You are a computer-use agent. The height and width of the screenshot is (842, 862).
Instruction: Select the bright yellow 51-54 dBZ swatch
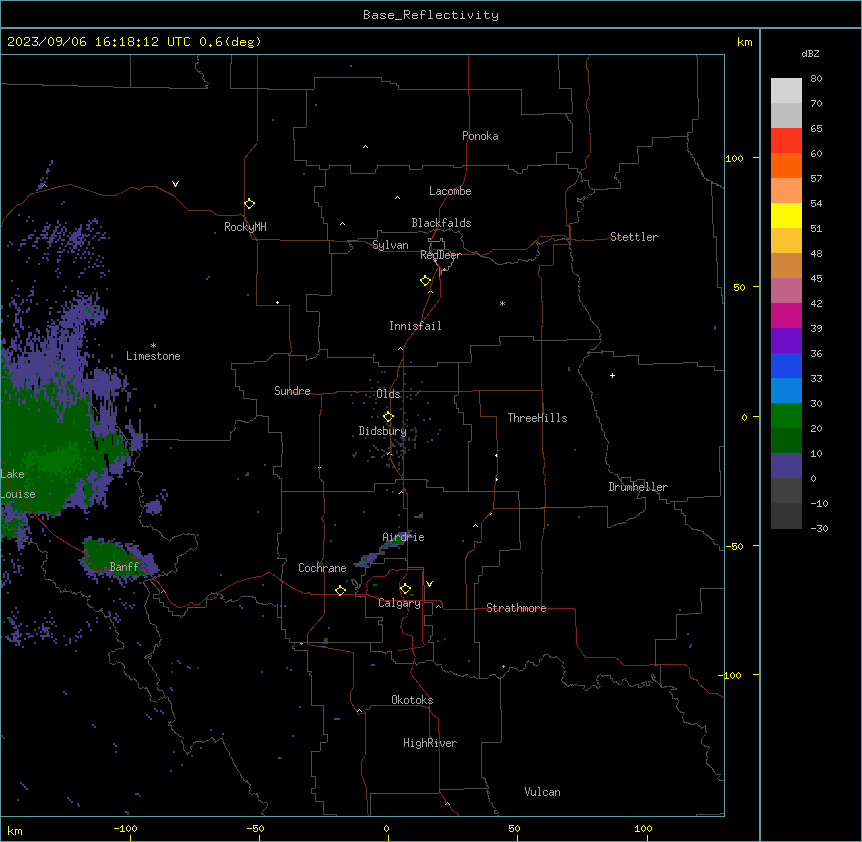[786, 216]
